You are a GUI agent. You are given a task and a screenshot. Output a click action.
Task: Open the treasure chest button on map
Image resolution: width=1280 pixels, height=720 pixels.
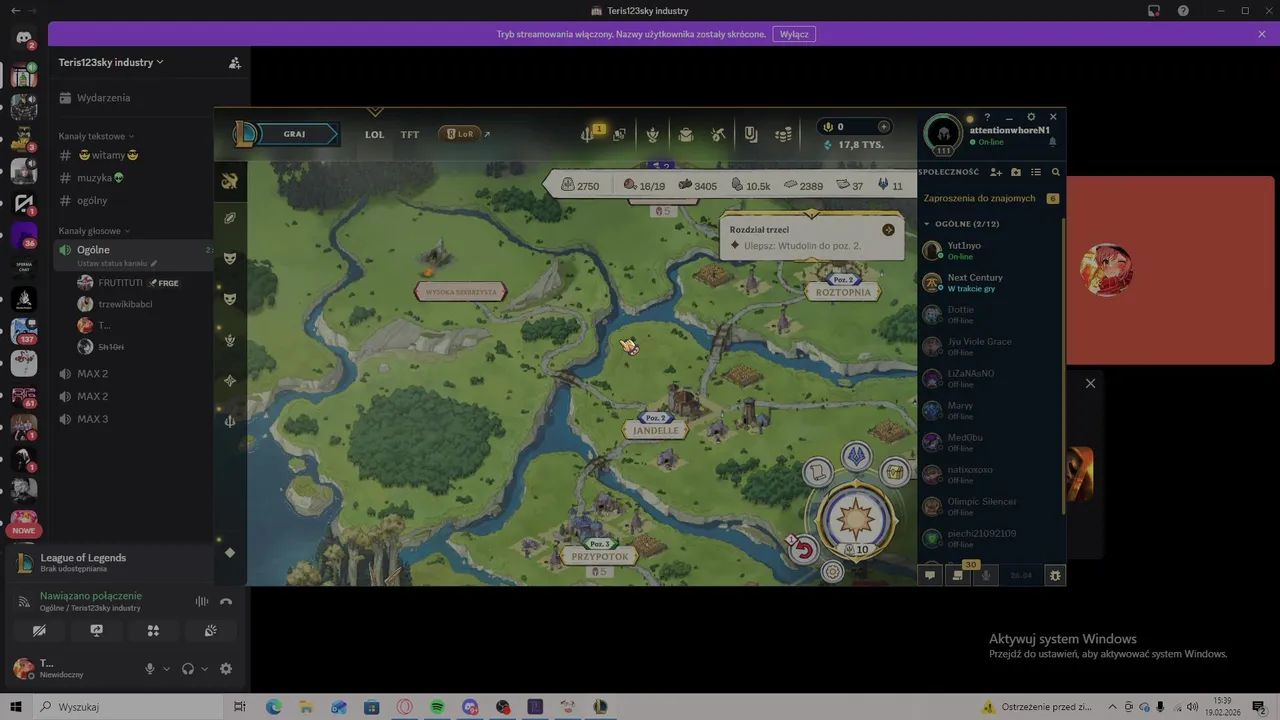[x=895, y=471]
